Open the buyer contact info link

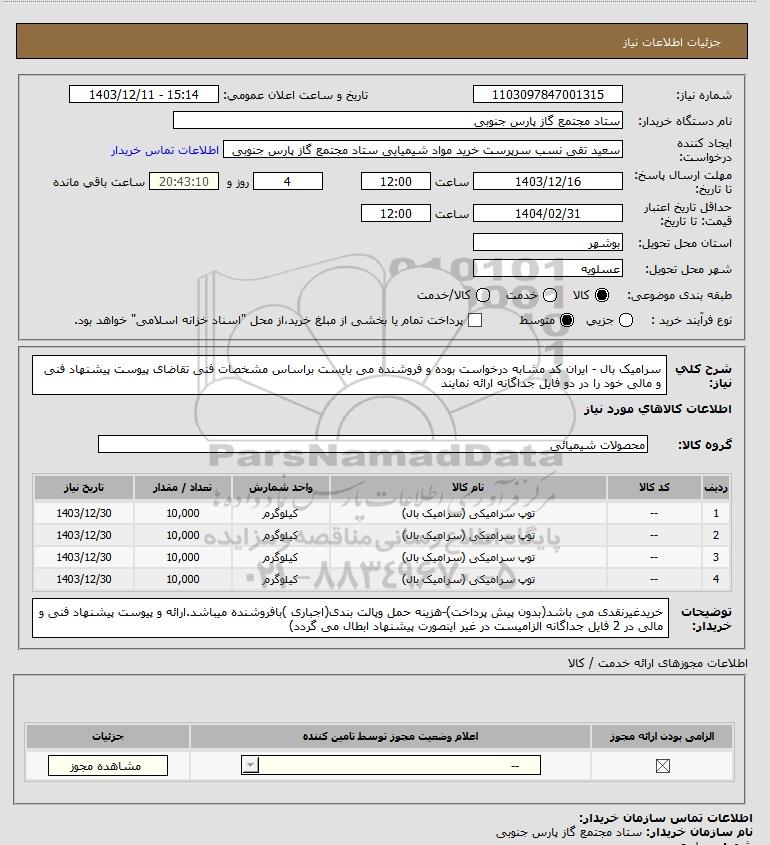coord(165,150)
